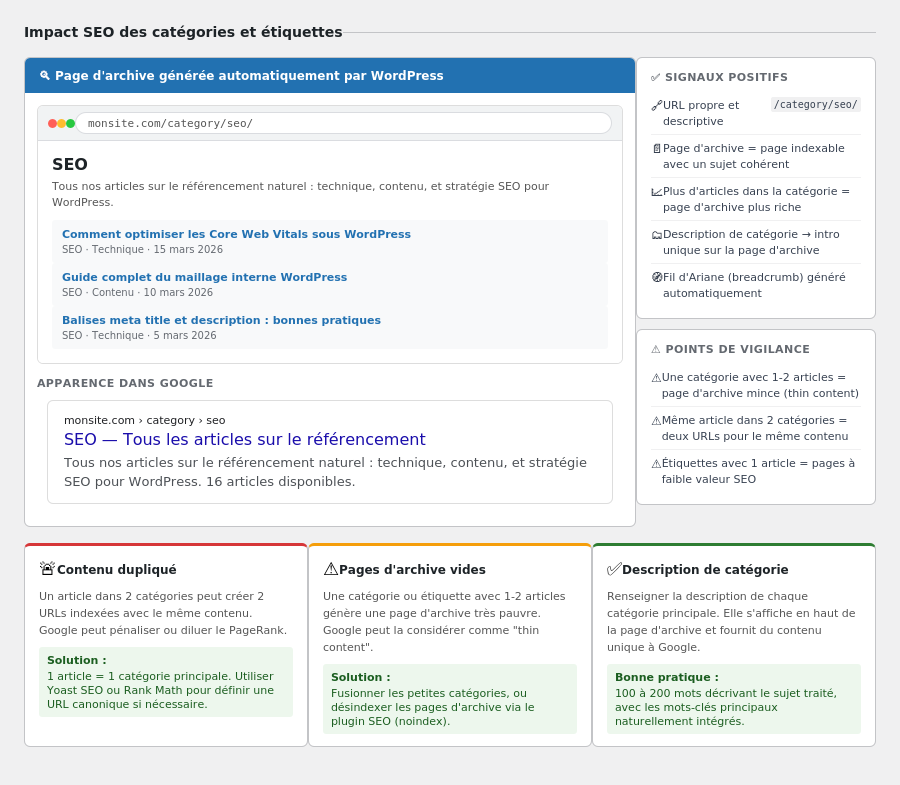Click the folder icon beside Description de catégorie → intro
This screenshot has height=785, width=900.
[657, 235]
